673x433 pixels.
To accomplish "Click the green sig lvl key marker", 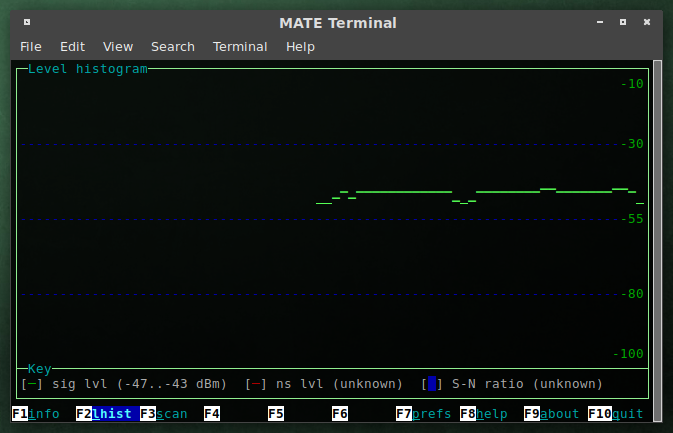I will [x=32, y=384].
